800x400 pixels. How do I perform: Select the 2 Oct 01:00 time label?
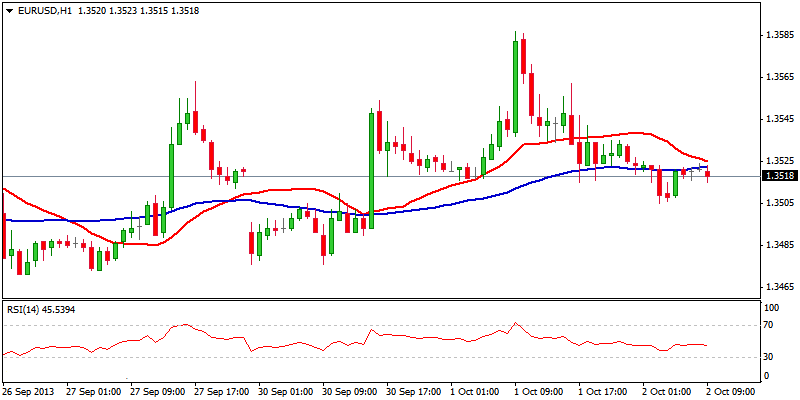[669, 392]
